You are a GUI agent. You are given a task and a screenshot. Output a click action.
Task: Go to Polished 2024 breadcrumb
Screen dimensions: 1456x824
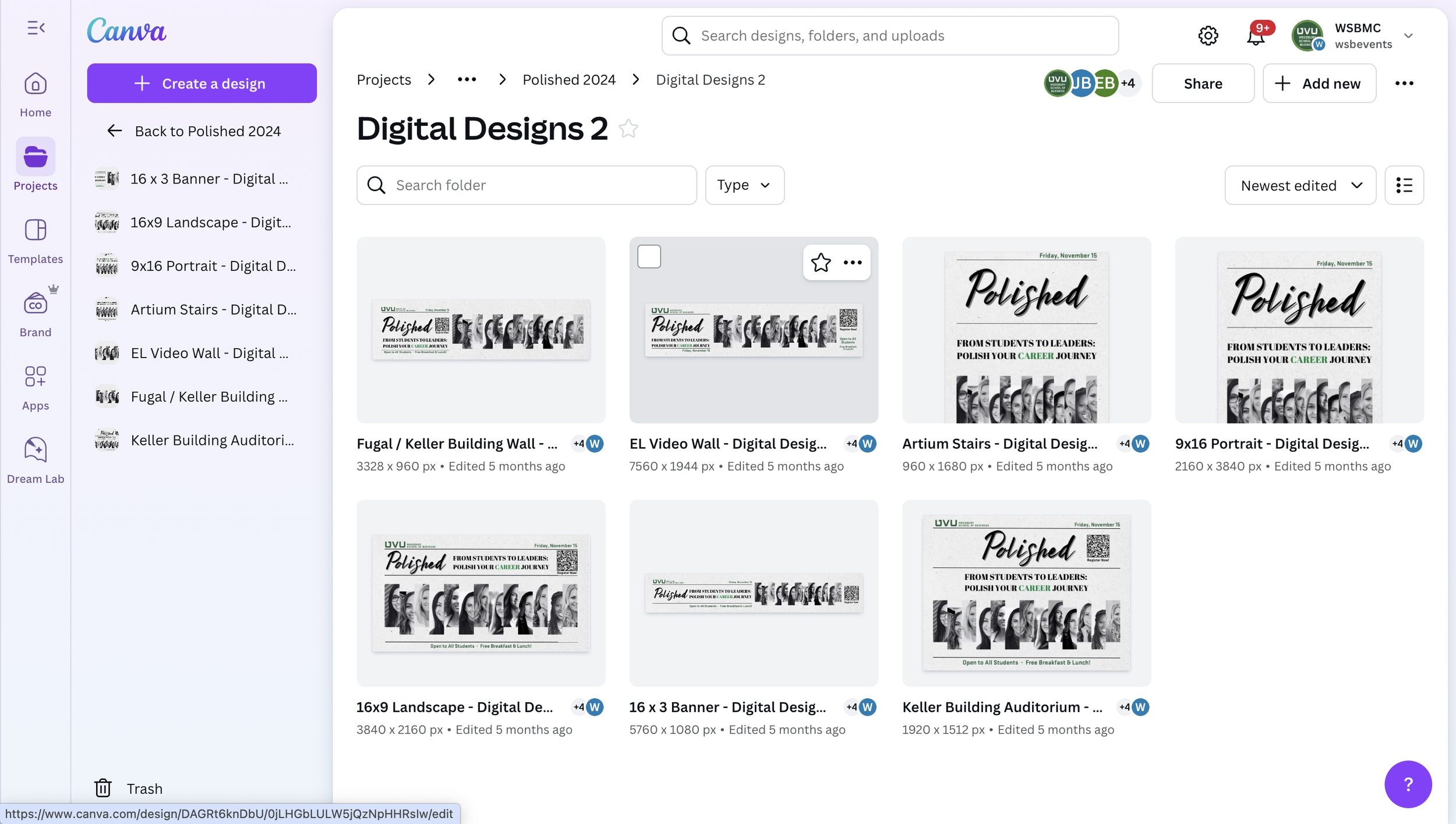point(568,80)
